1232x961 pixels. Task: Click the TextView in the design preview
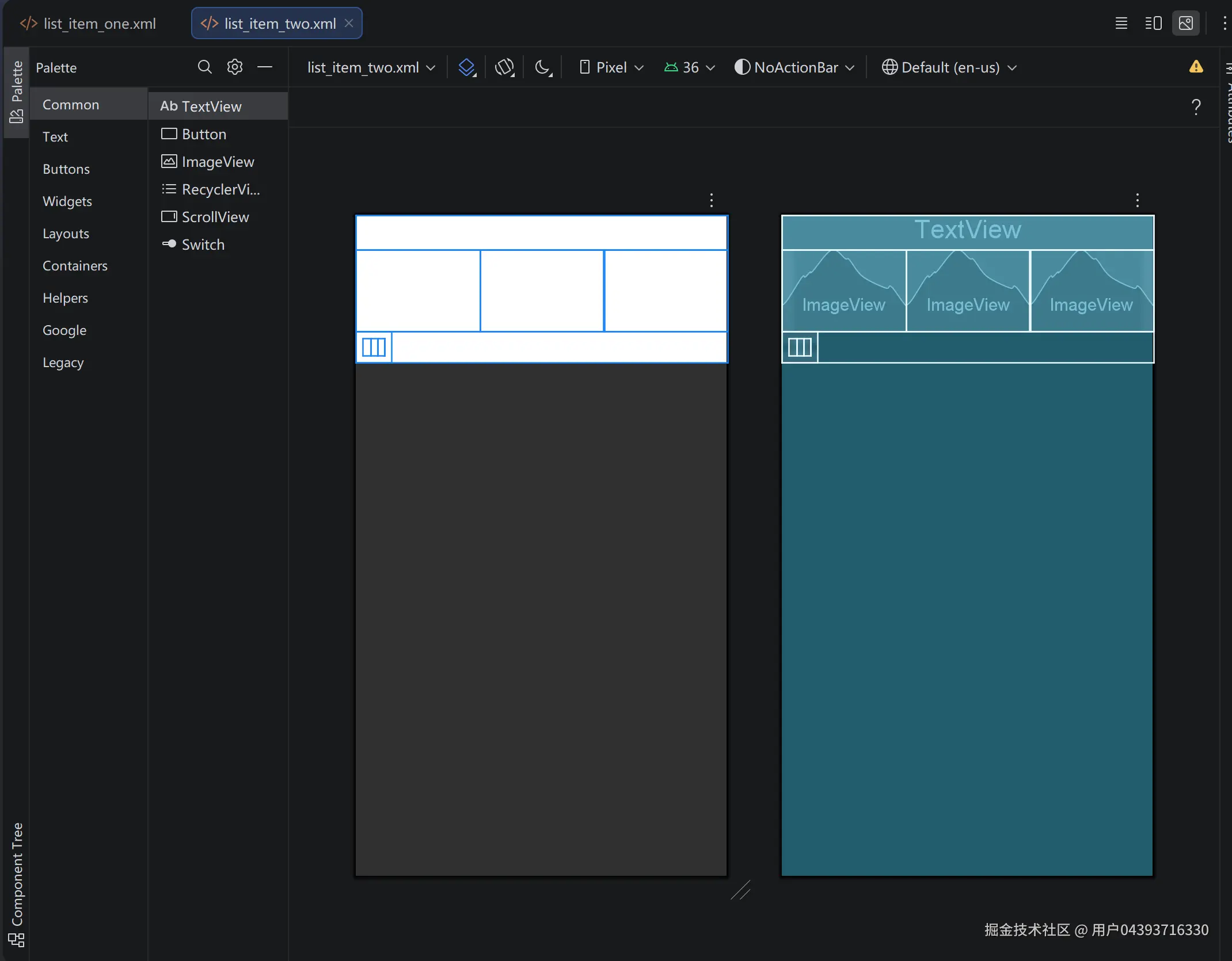pos(967,230)
